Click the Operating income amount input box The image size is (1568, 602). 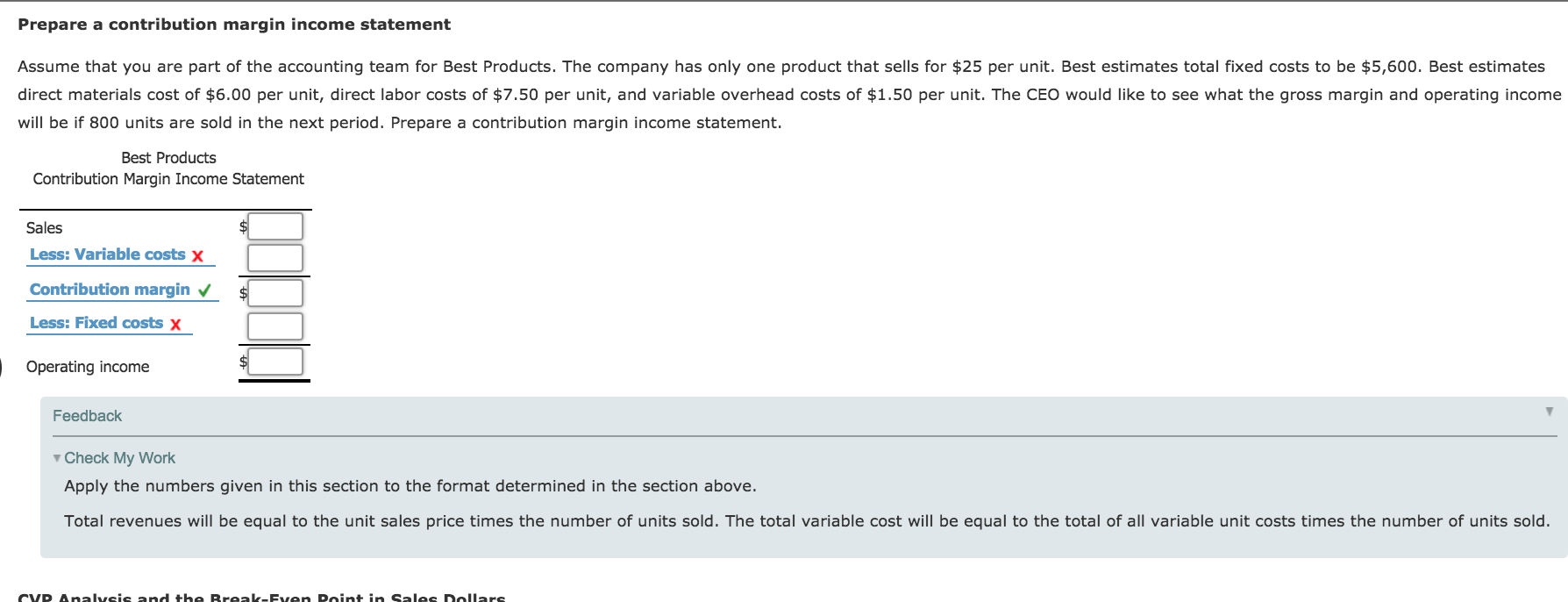274,361
